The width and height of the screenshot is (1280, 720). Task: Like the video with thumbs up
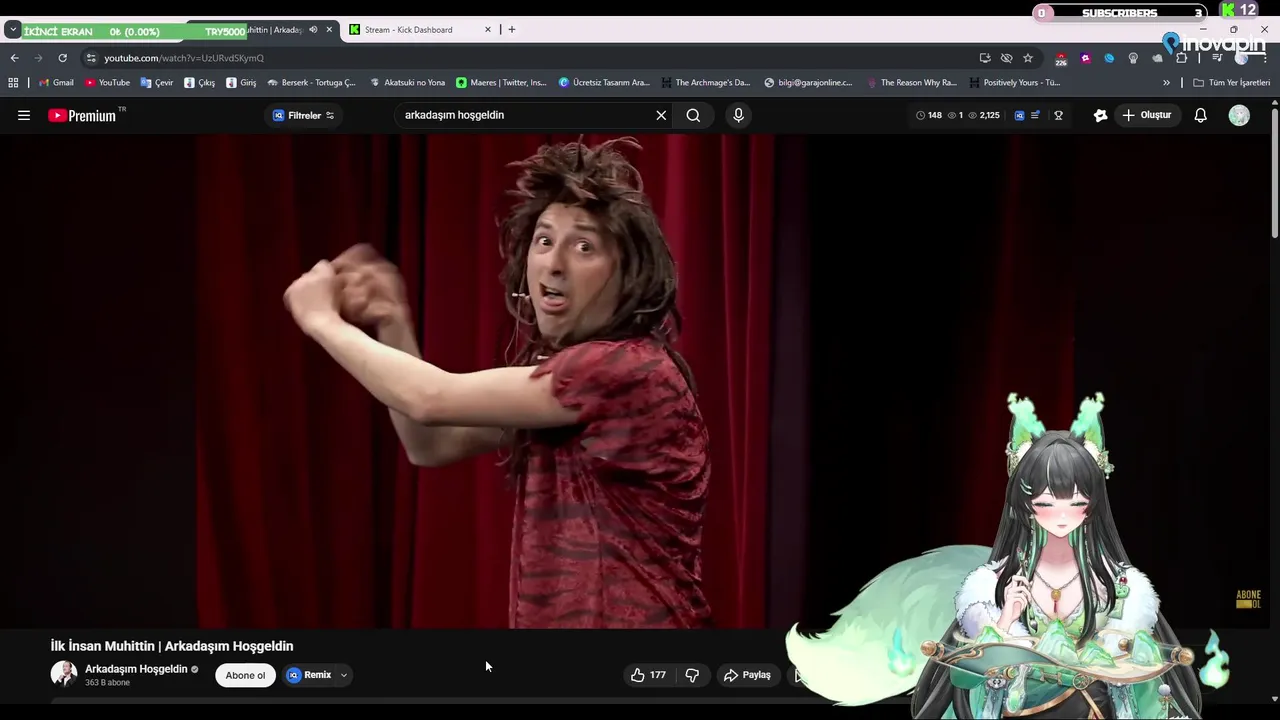tap(638, 675)
